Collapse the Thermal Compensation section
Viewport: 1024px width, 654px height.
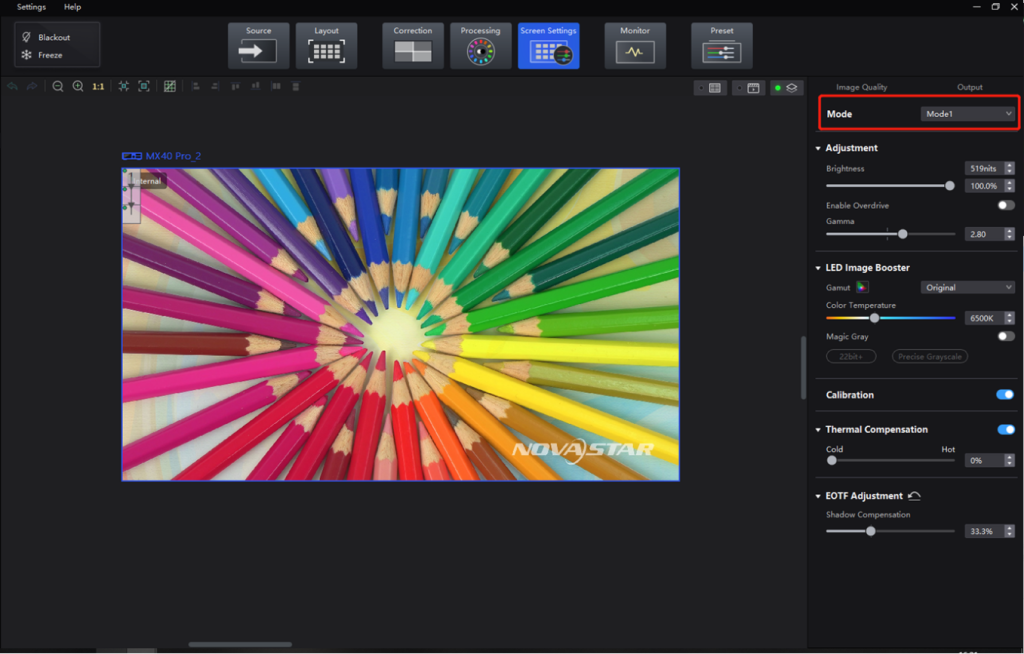tap(818, 430)
